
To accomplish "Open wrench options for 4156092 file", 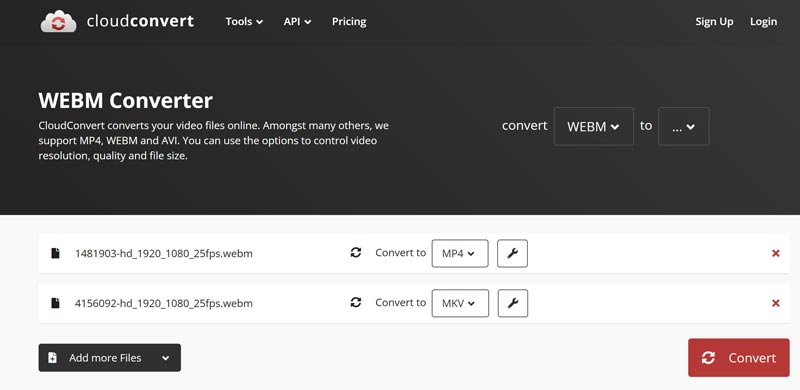I will (512, 303).
